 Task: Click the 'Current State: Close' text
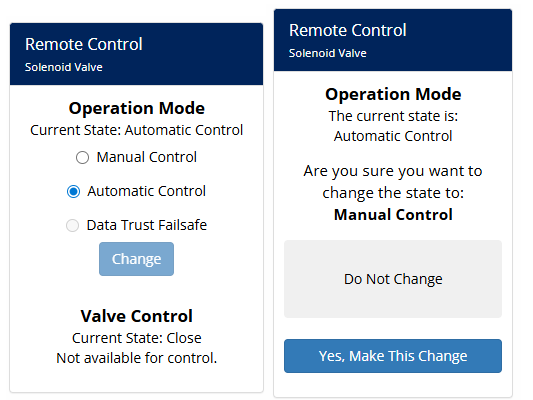(137, 338)
